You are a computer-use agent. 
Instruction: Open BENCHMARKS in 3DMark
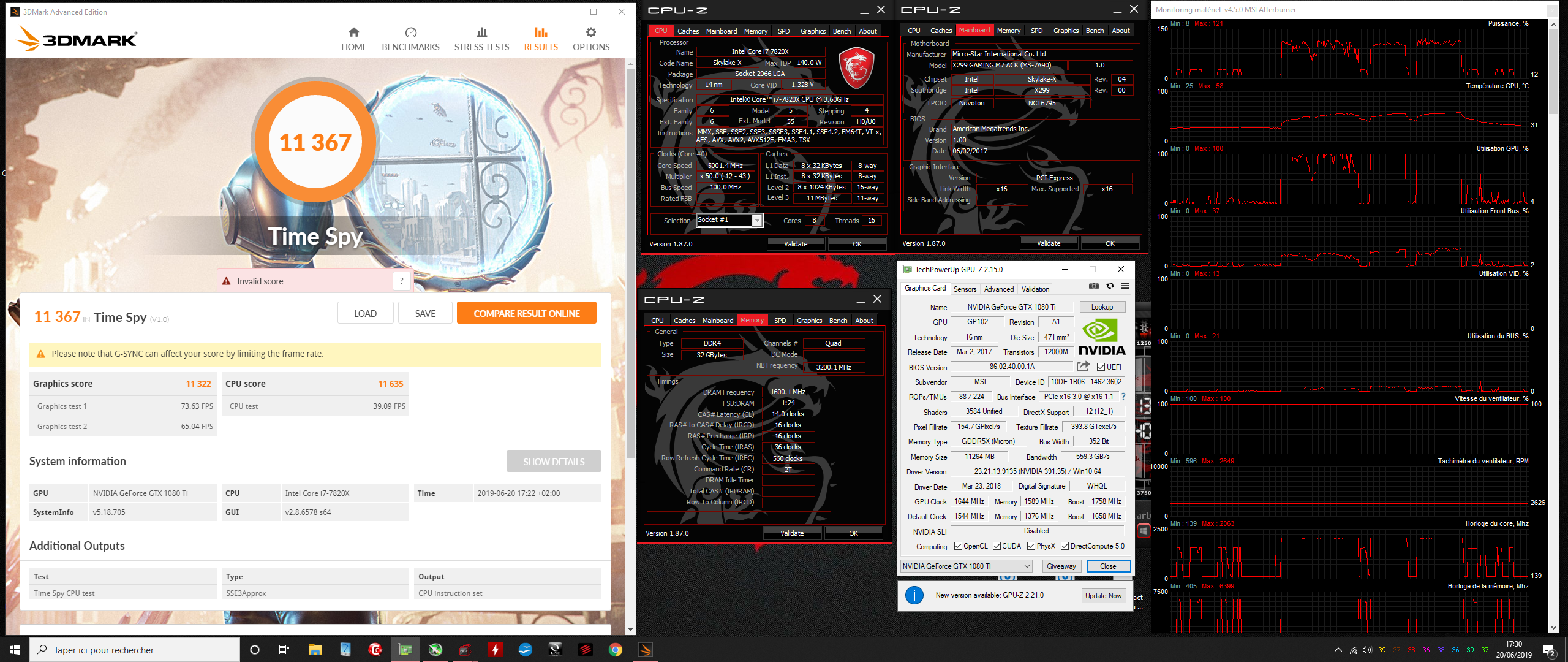[410, 39]
